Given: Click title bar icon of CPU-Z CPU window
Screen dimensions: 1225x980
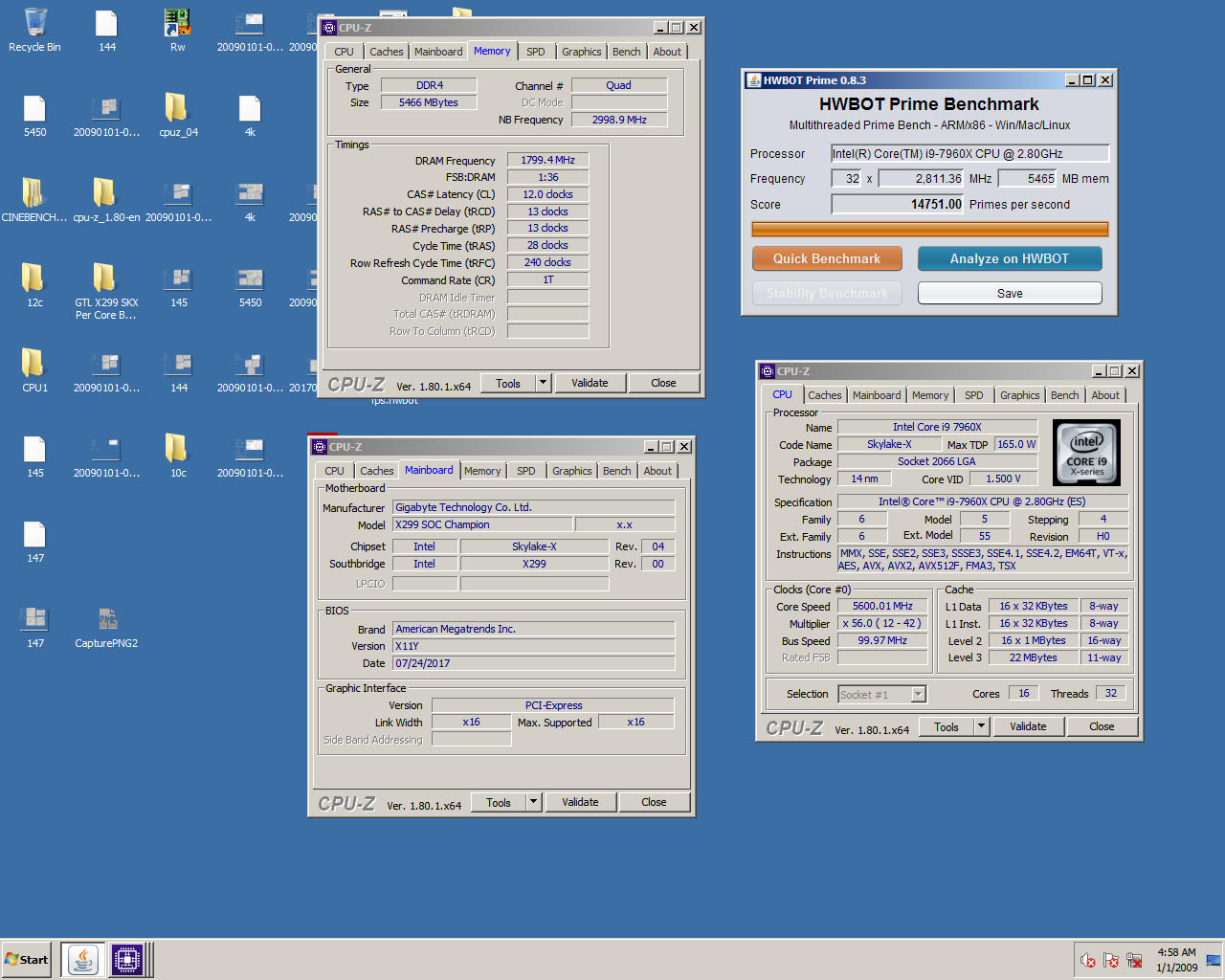Looking at the screenshot, I should 767,371.
